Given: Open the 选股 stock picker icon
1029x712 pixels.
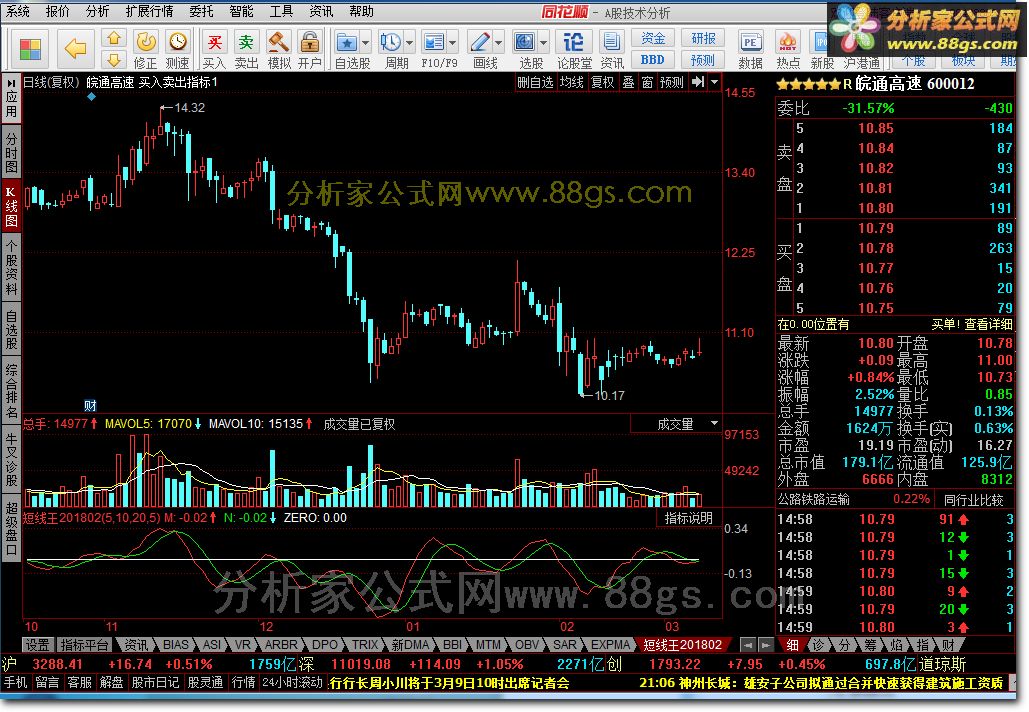Looking at the screenshot, I should (x=524, y=43).
